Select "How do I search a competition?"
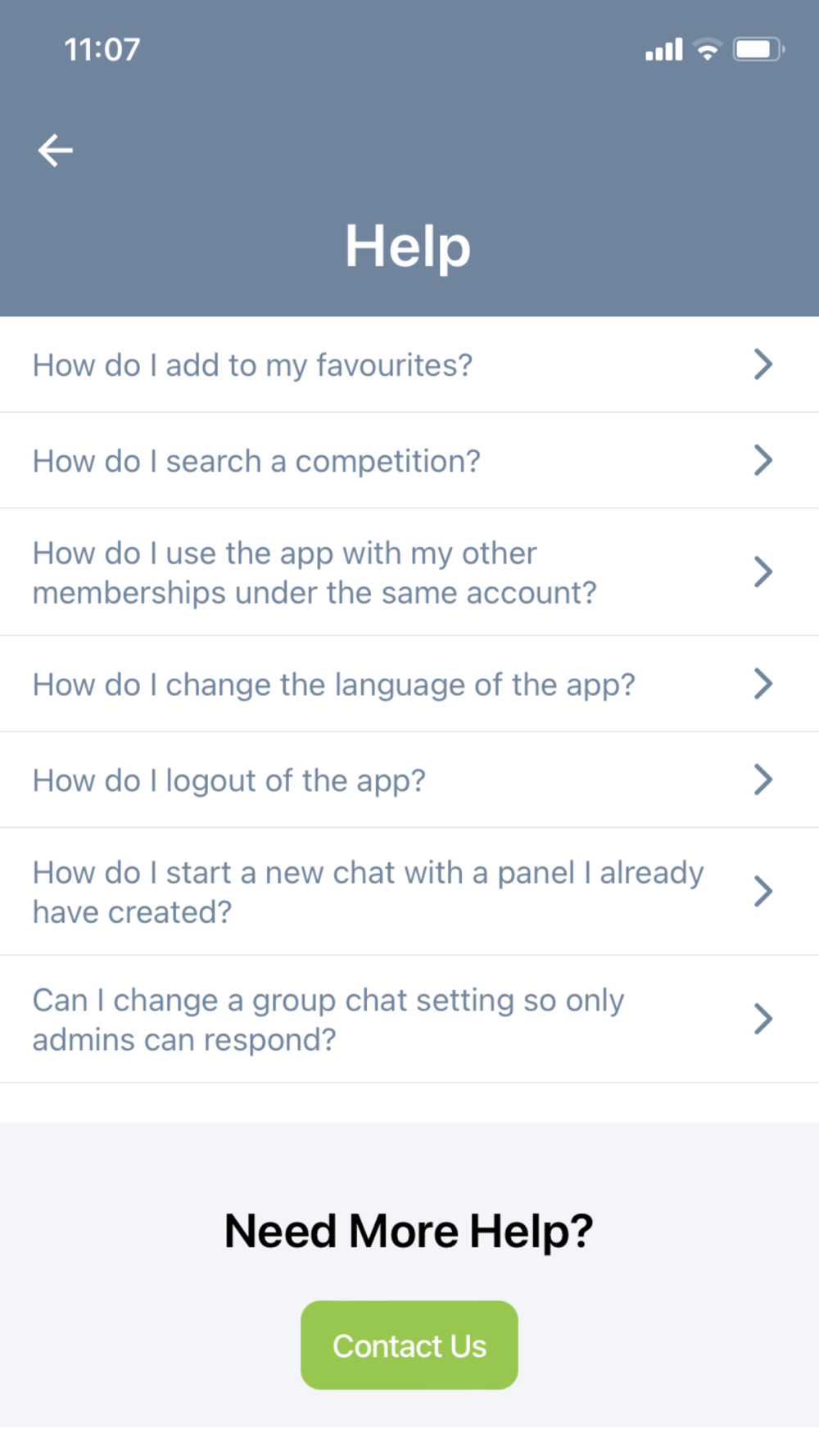 pos(256,461)
